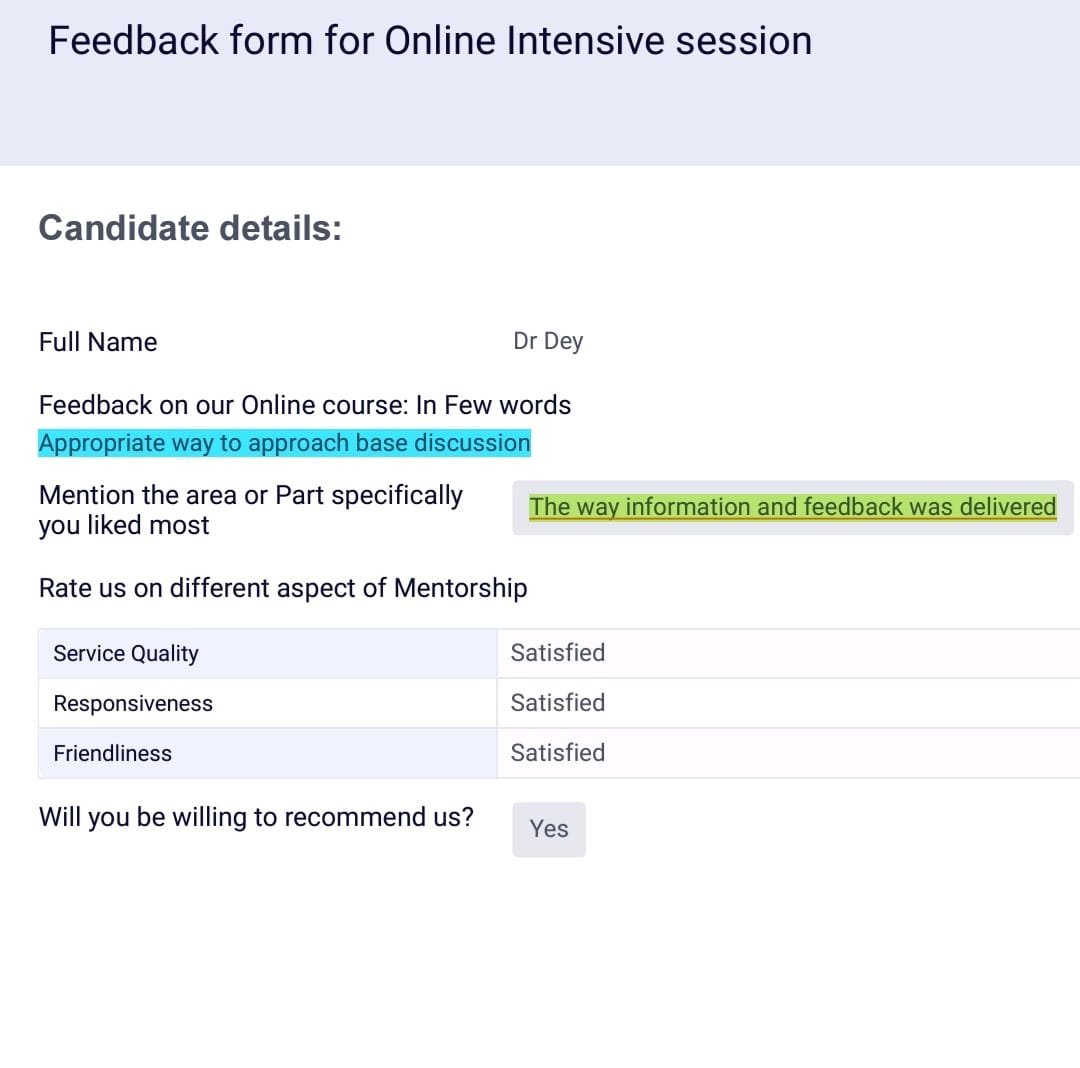Click the Candidate details heading
The image size is (1080, 1068).
[190, 228]
